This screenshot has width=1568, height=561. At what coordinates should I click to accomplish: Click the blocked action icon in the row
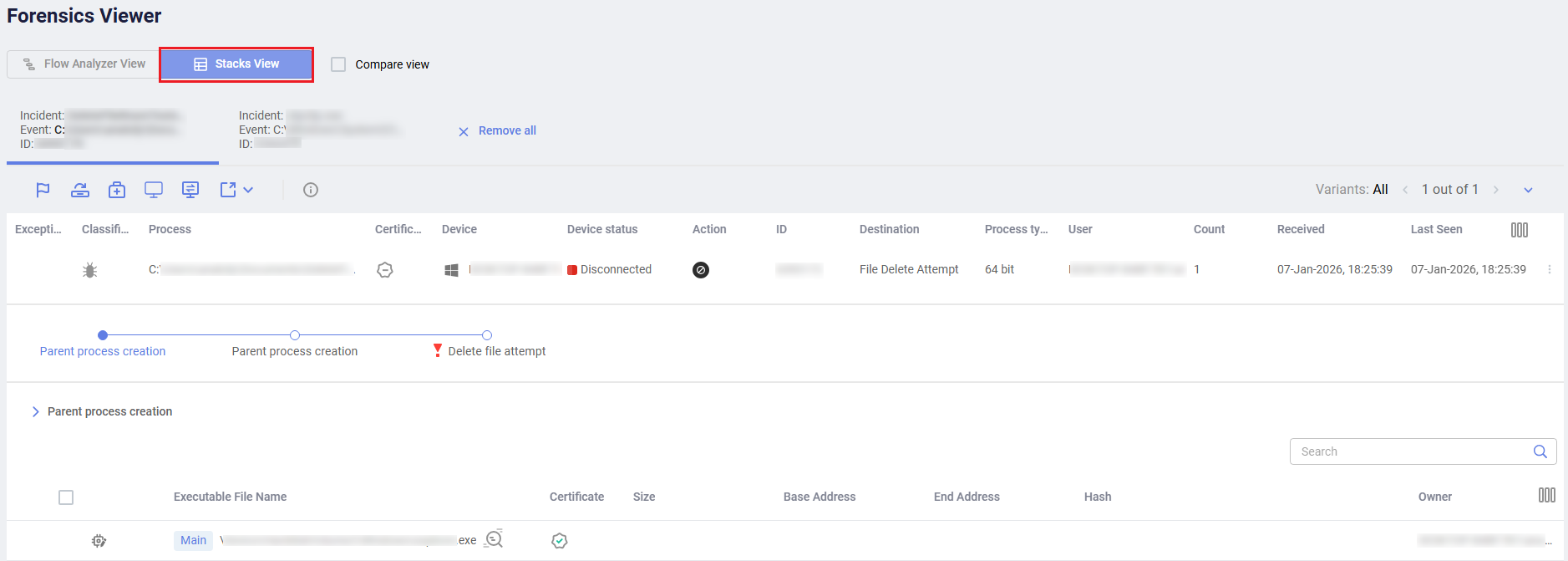[x=701, y=270]
